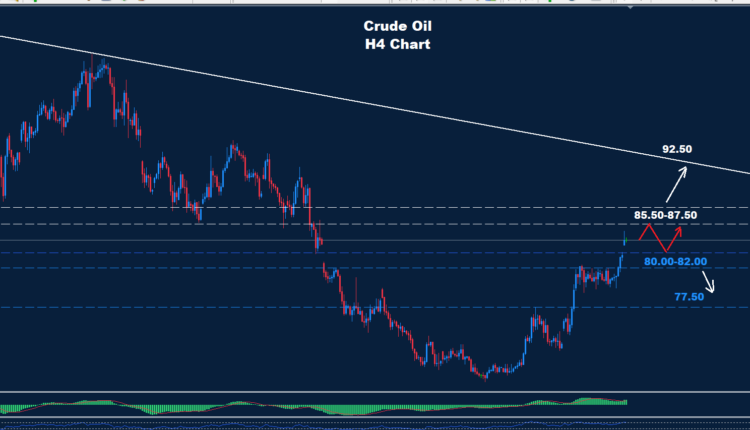Click the 85.50-87.50 resistance zone label

665,215
